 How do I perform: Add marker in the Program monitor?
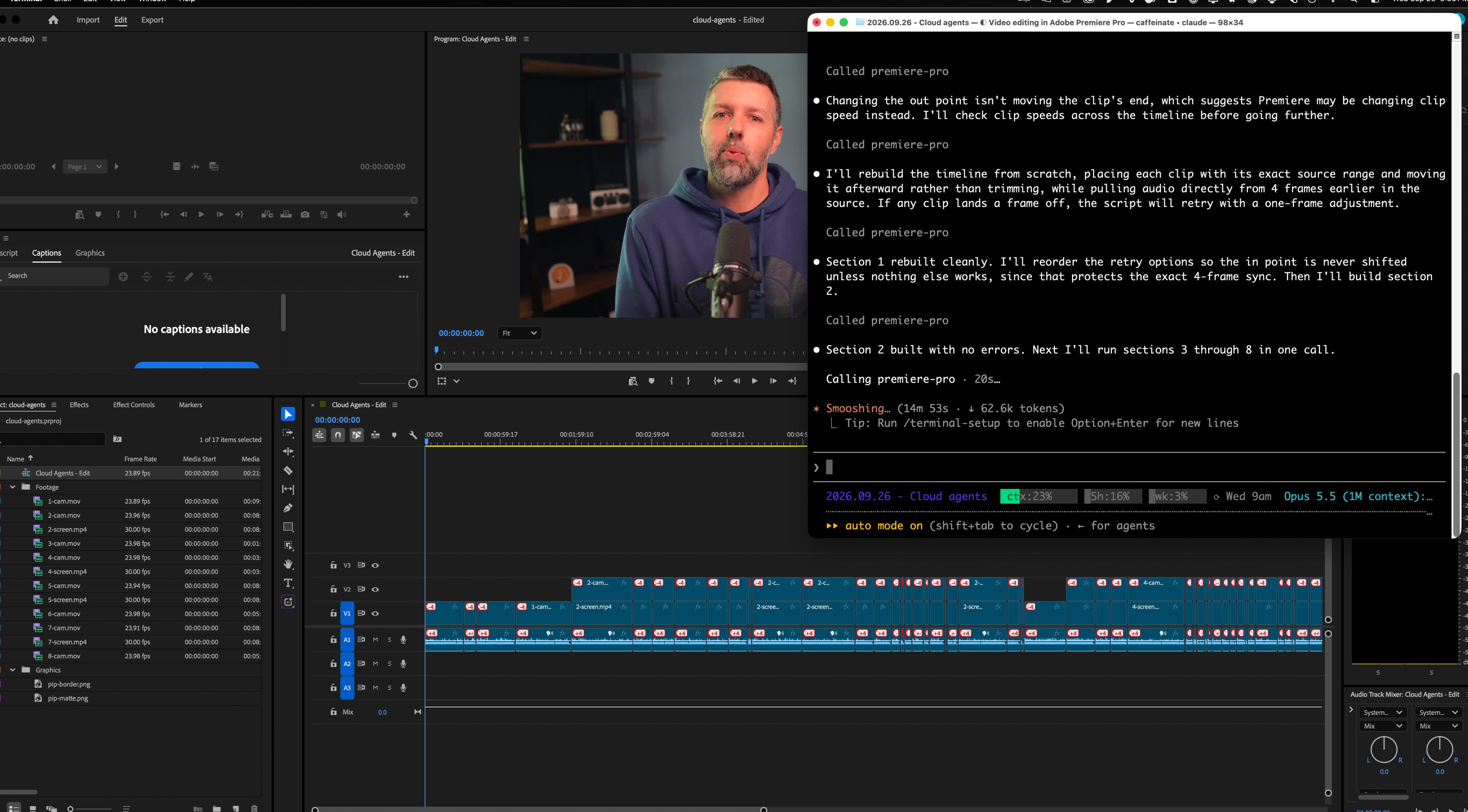pyautogui.click(x=651, y=381)
